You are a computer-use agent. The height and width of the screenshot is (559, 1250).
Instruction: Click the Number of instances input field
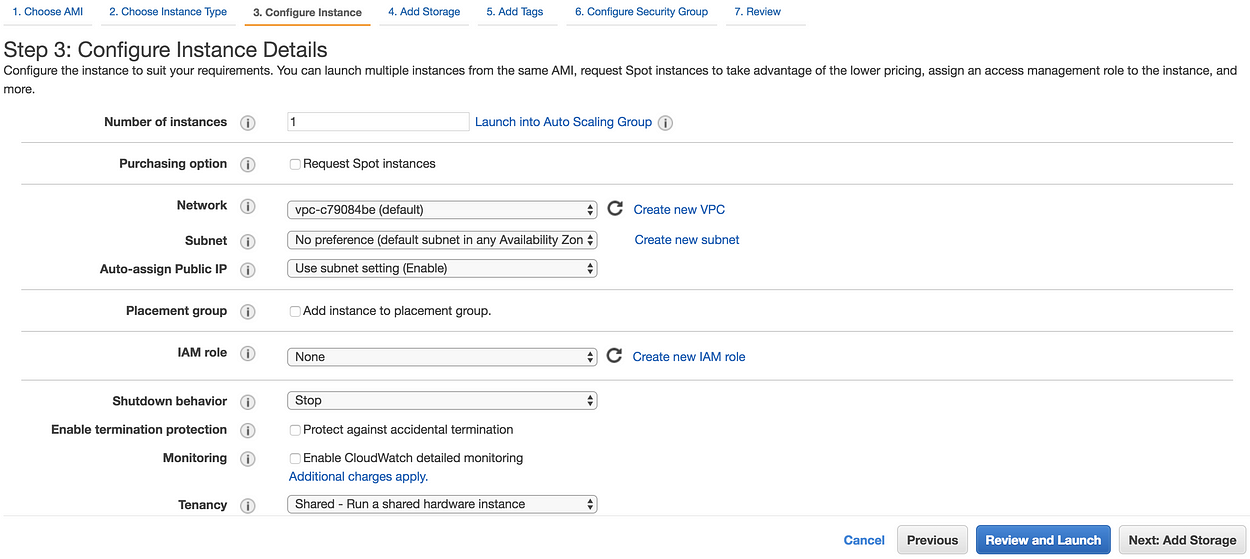pyautogui.click(x=378, y=122)
